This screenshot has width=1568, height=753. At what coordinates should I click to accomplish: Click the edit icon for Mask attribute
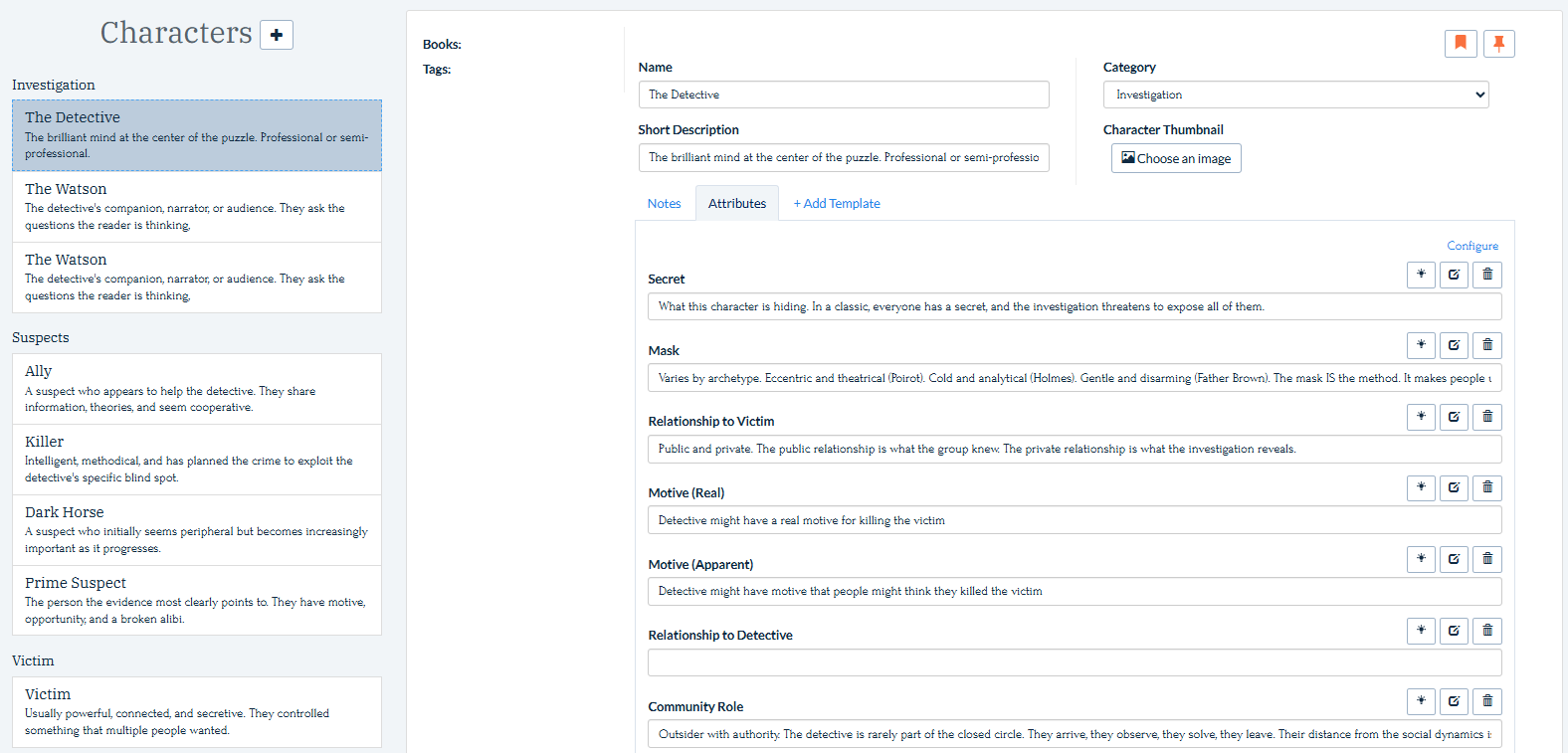point(1454,345)
